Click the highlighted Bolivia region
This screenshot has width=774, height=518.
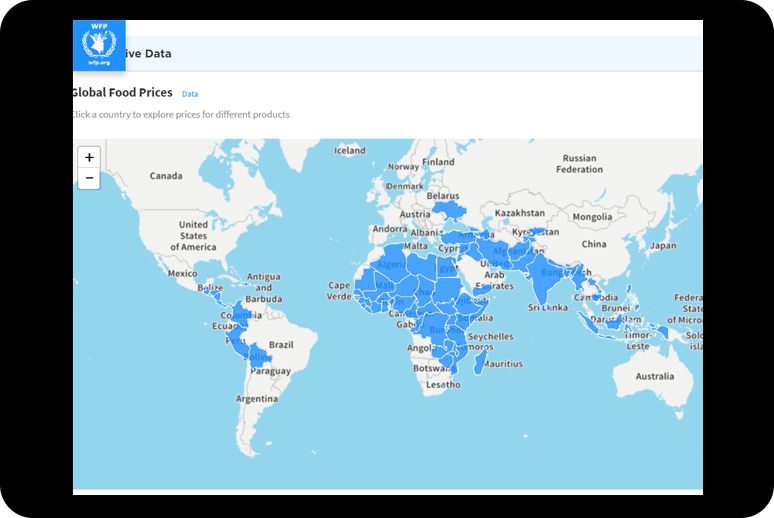coord(257,355)
